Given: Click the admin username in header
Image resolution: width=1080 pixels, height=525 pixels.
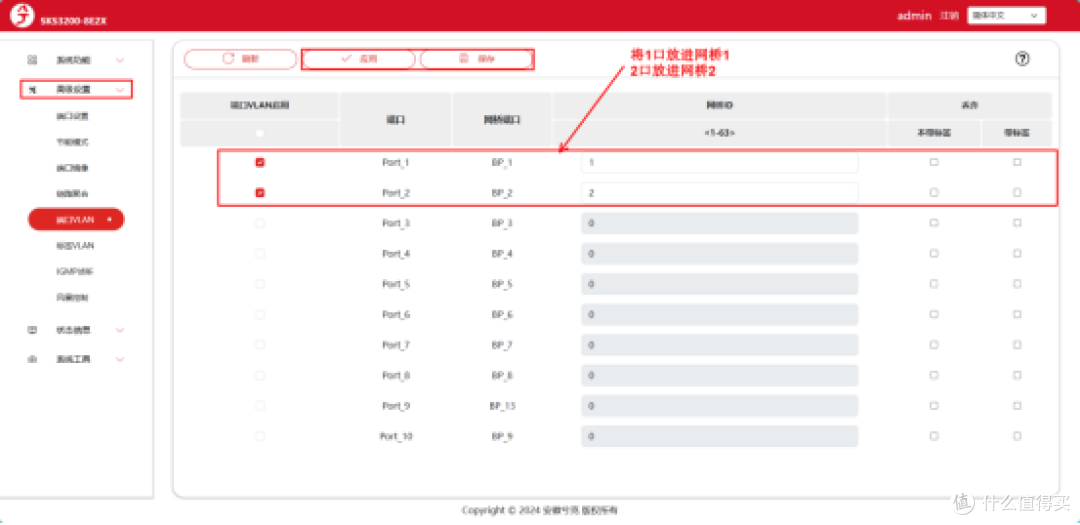Looking at the screenshot, I should click(x=914, y=15).
